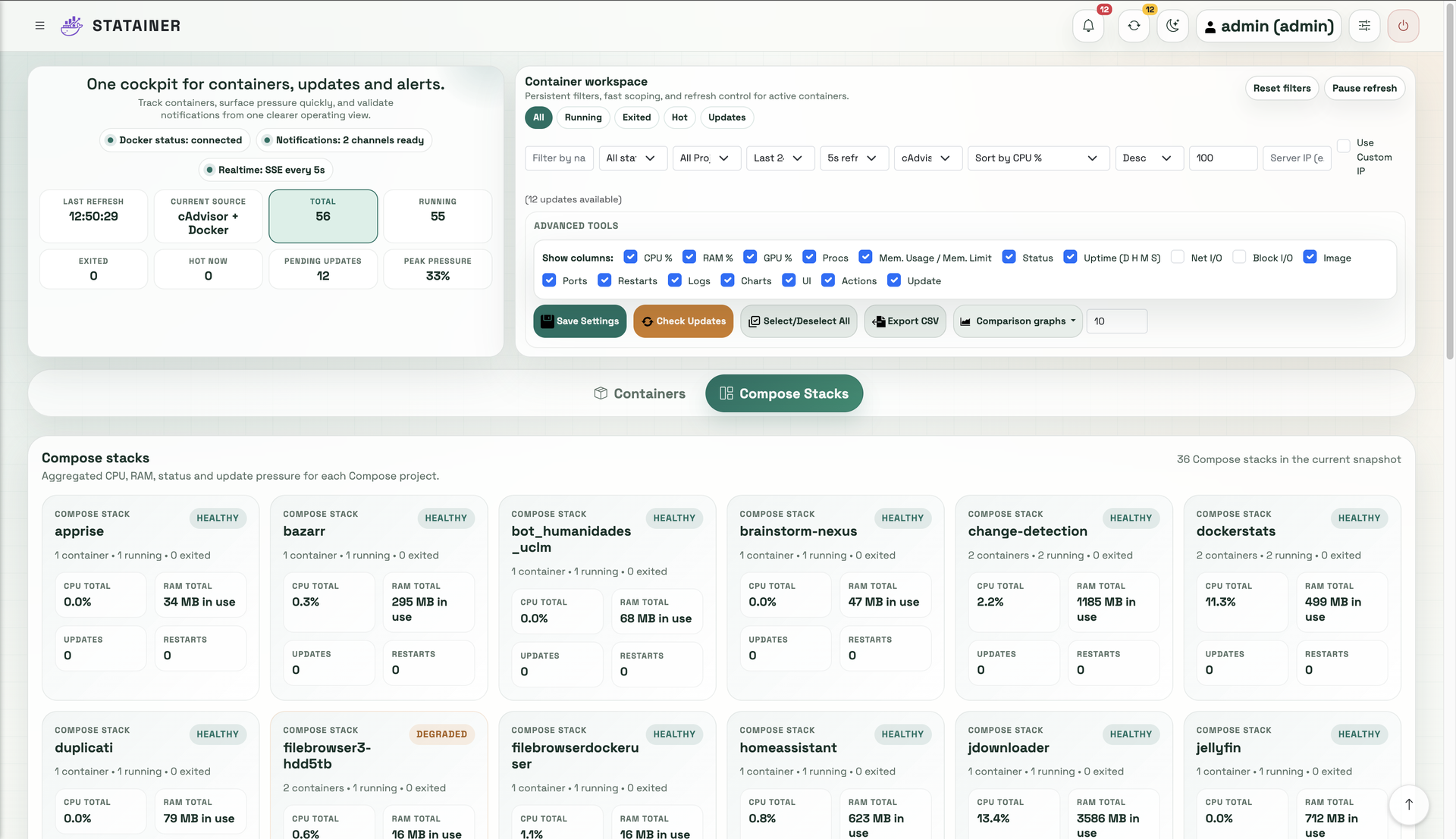Open the Desc sort order dropdown
This screenshot has width=1456, height=839.
point(1149,158)
